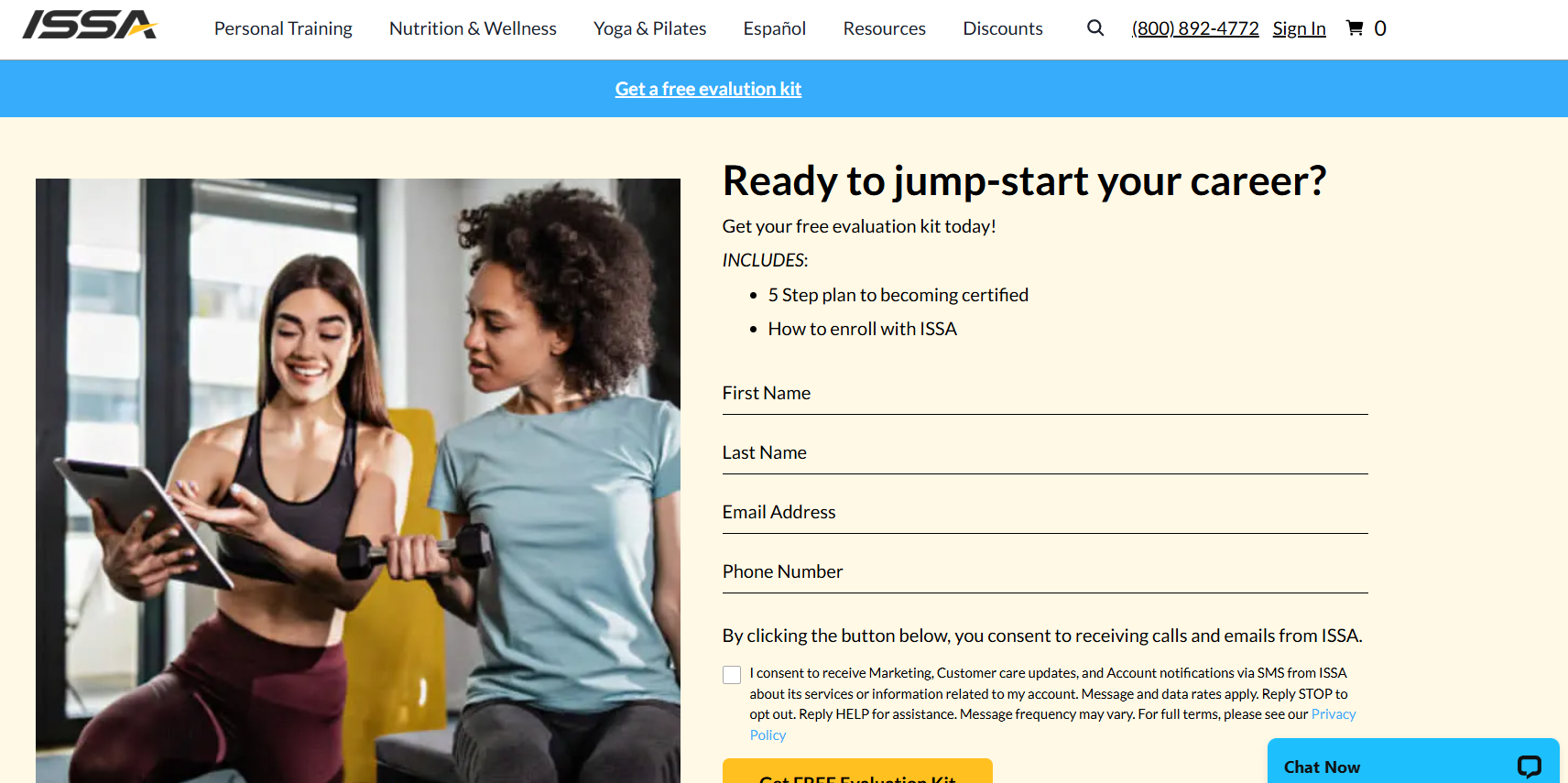This screenshot has width=1568, height=783.
Task: Tick the SMS marketing consent checkbox
Action: [x=732, y=675]
